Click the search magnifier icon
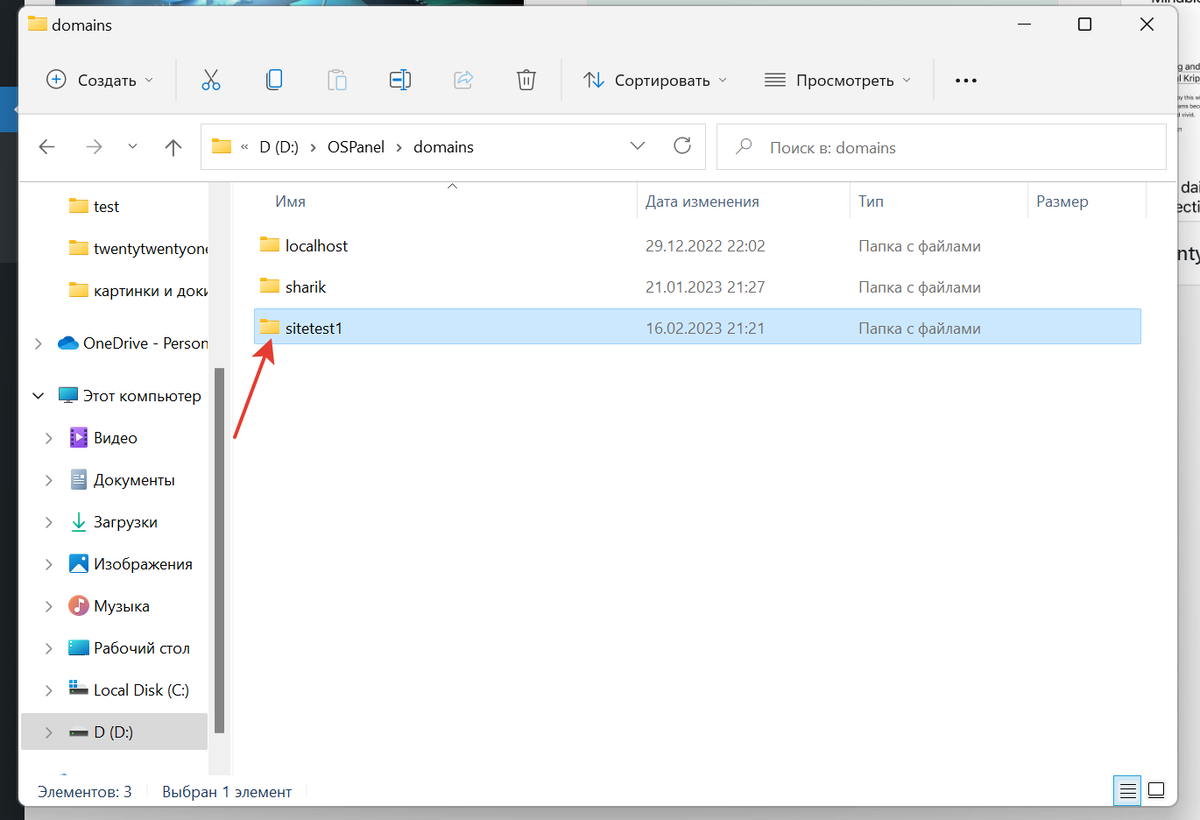This screenshot has width=1200, height=820. pyautogui.click(x=743, y=147)
